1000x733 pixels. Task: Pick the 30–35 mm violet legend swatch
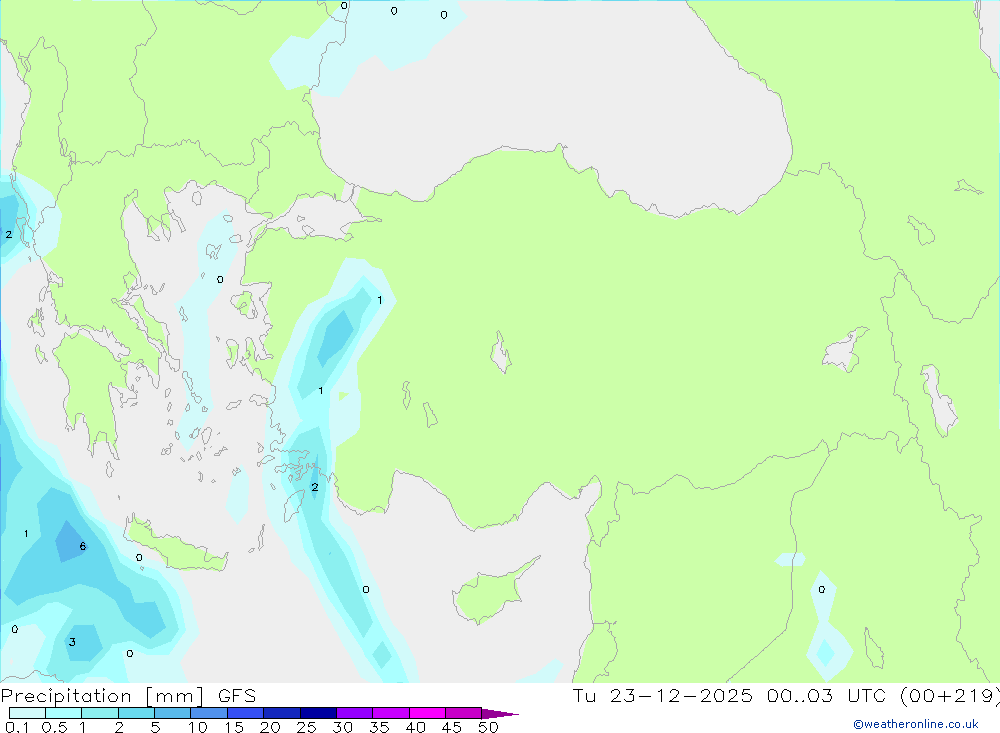(354, 713)
